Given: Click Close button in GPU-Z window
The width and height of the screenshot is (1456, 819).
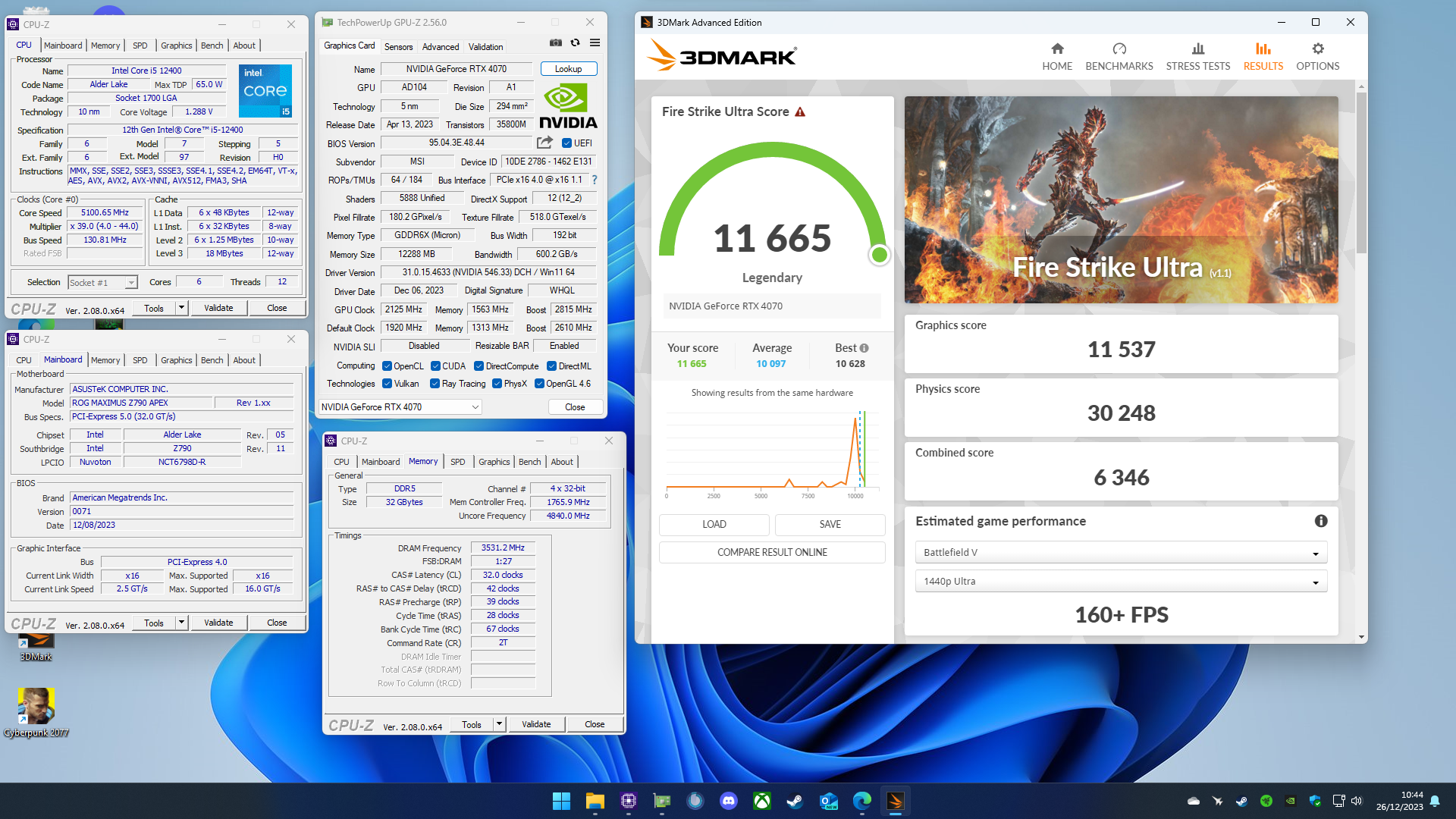Looking at the screenshot, I should [575, 407].
